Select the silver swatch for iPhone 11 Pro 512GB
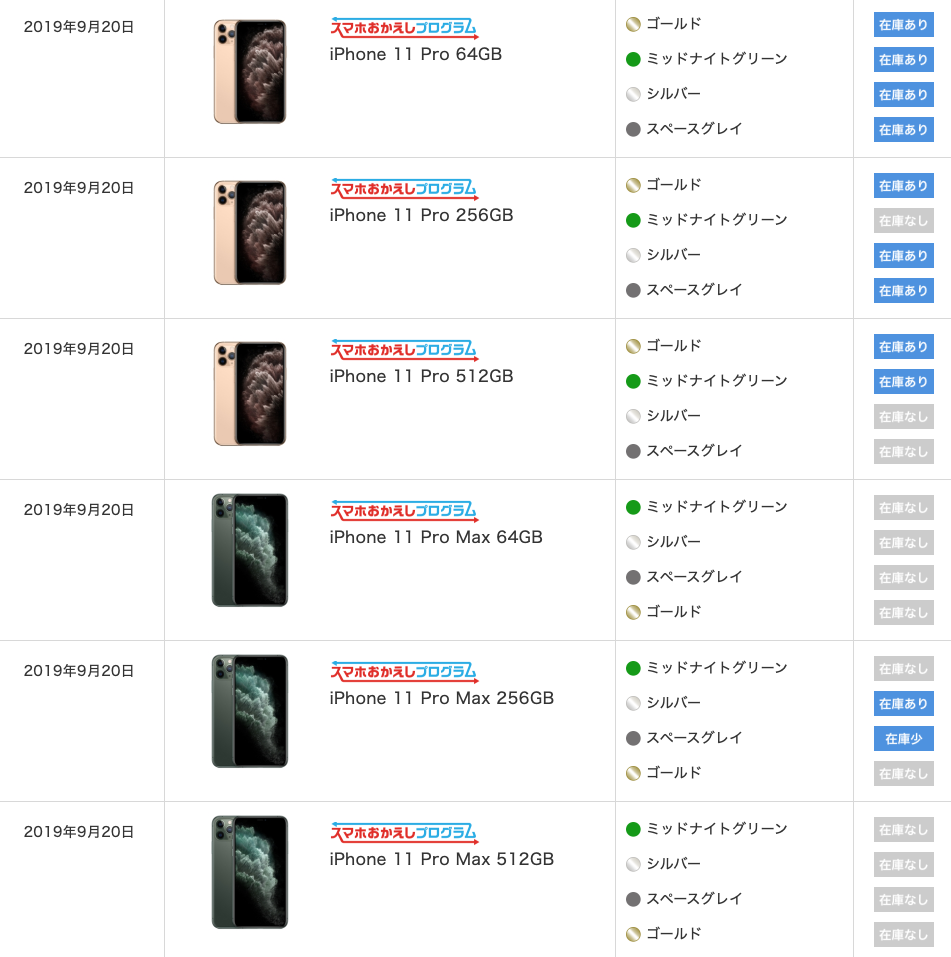This screenshot has height=957, width=951. click(x=633, y=416)
